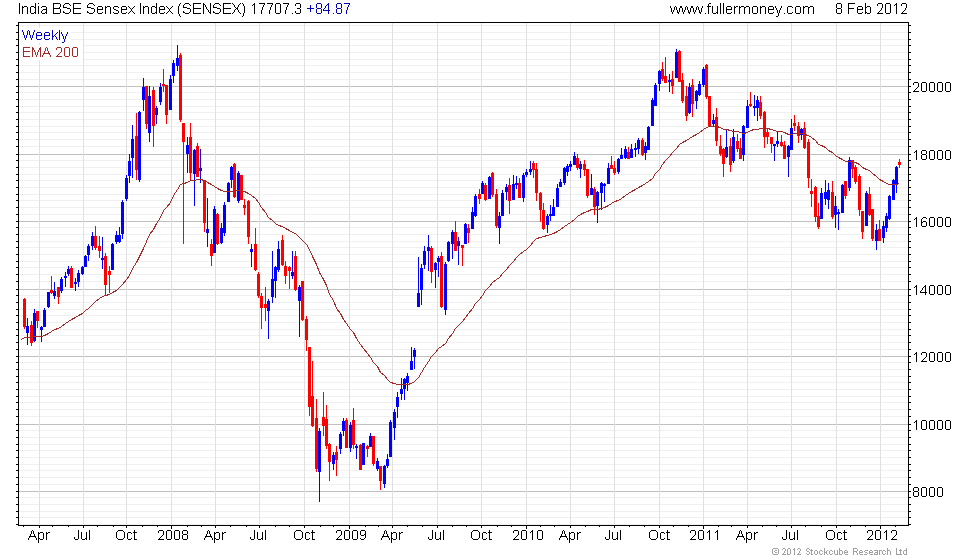Select the 2009 label on time axis
This screenshot has width=960, height=560.
(x=351, y=536)
